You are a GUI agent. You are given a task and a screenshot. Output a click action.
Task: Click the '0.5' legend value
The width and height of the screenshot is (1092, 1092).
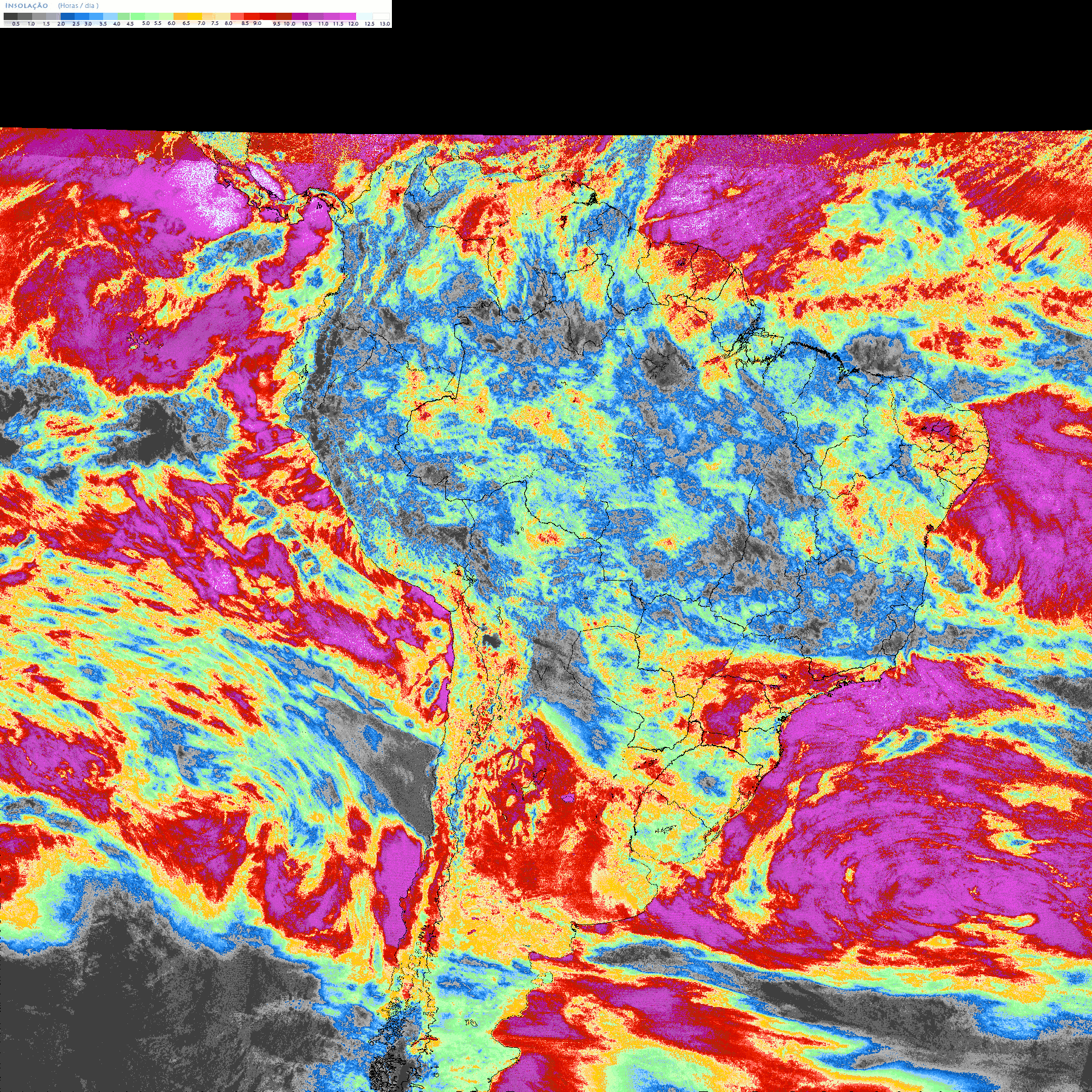[16, 24]
